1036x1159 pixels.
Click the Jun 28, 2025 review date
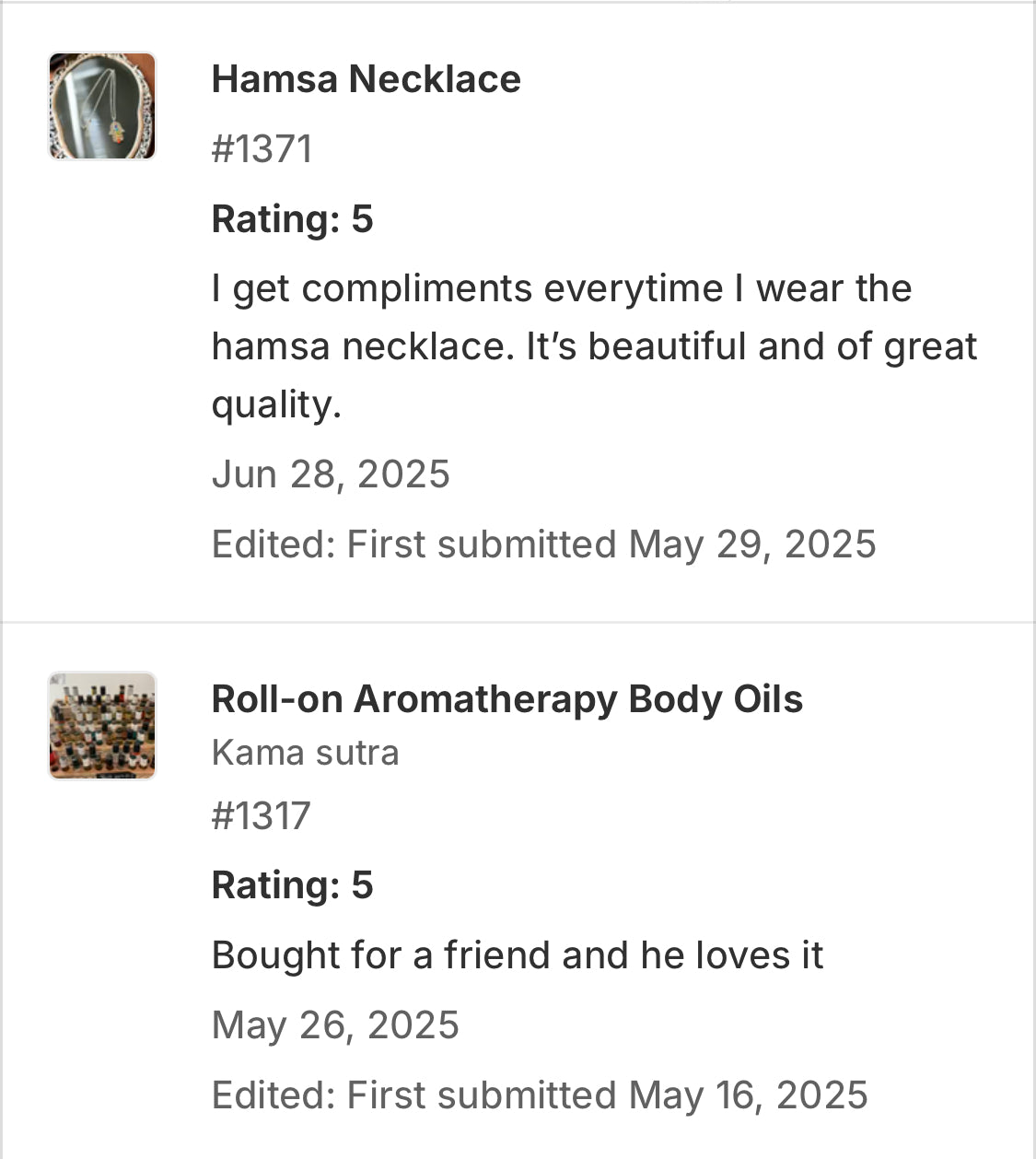coord(331,474)
